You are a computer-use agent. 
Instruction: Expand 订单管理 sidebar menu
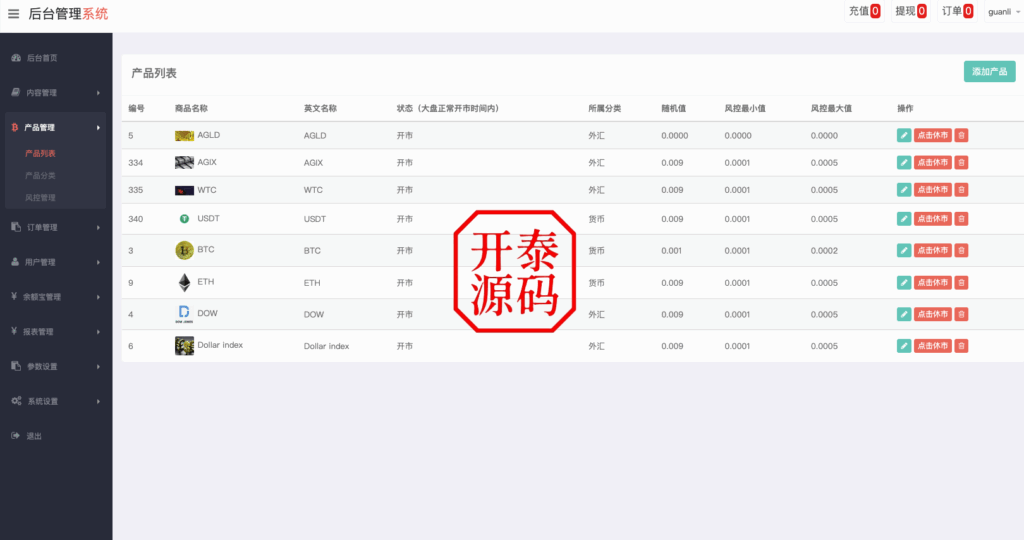point(56,227)
